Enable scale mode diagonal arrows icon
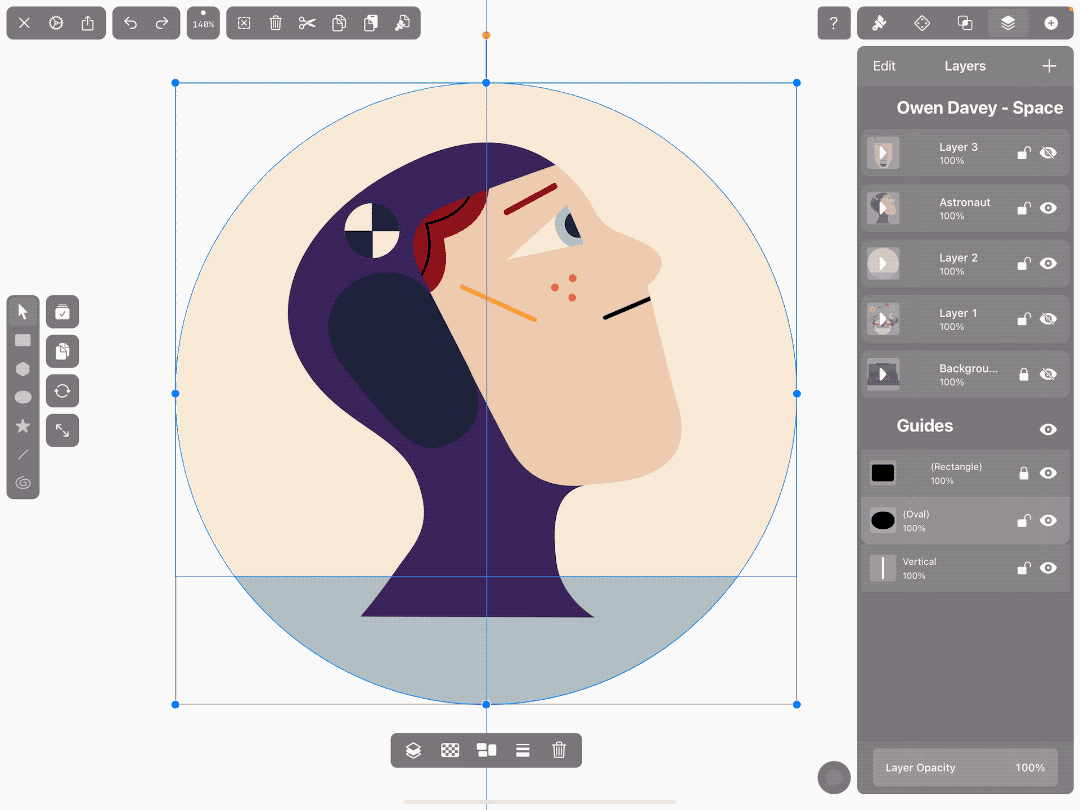Screen dimensions: 1080x810 coord(62,430)
